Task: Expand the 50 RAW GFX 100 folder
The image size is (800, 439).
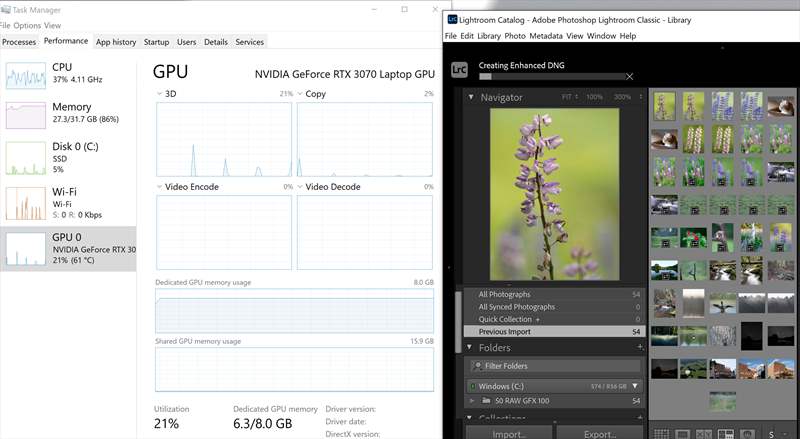Action: coord(472,401)
